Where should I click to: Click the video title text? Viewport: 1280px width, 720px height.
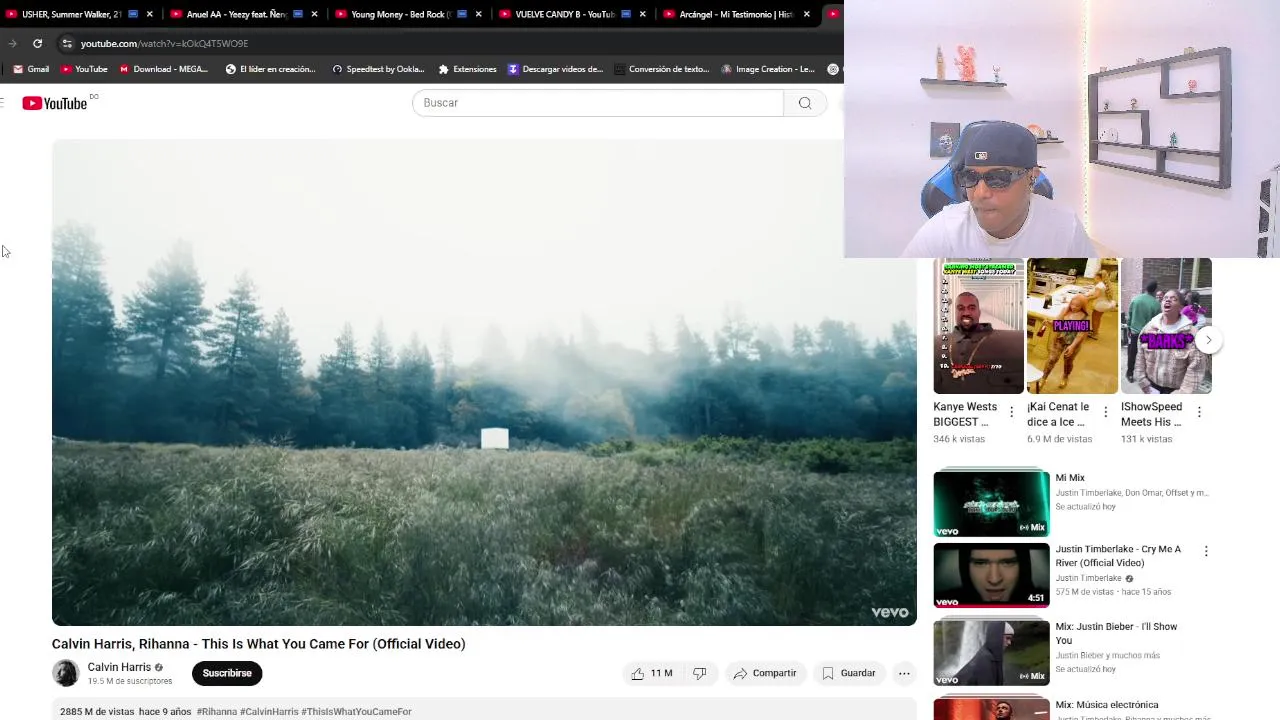pyautogui.click(x=258, y=644)
